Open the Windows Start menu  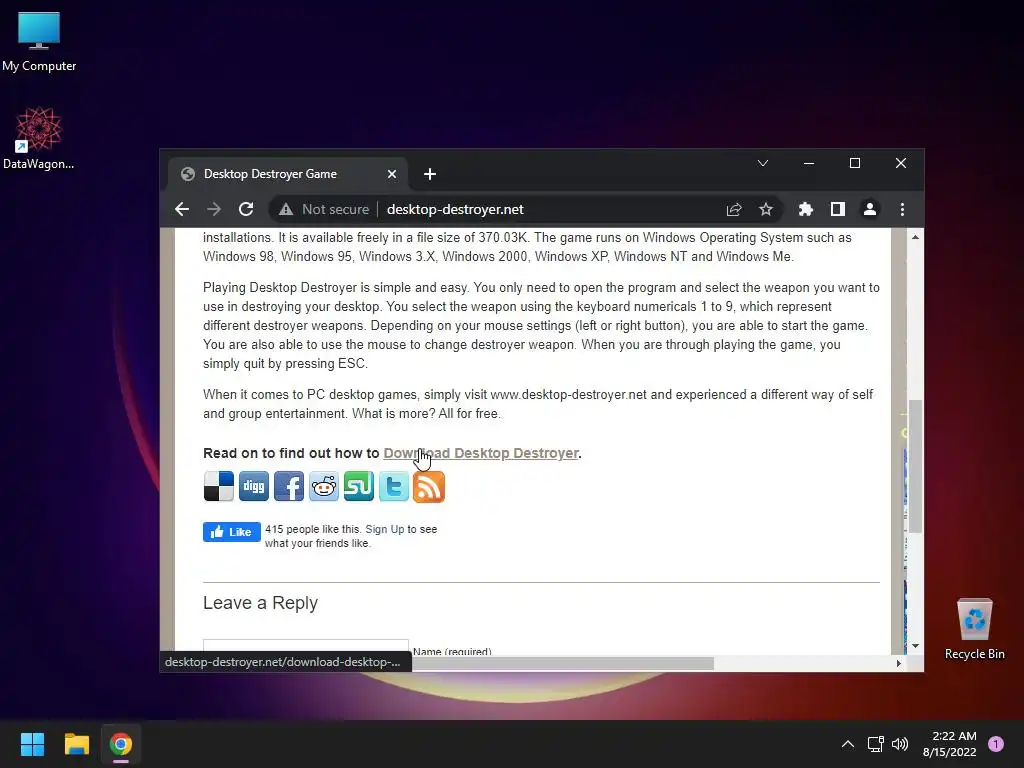tap(32, 744)
